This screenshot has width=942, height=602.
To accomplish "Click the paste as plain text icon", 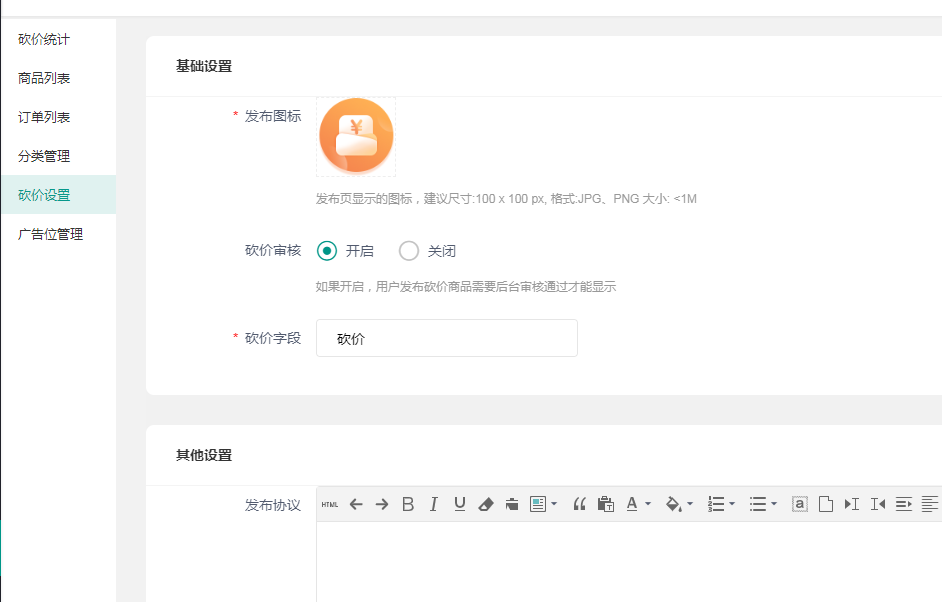I will click(x=605, y=504).
